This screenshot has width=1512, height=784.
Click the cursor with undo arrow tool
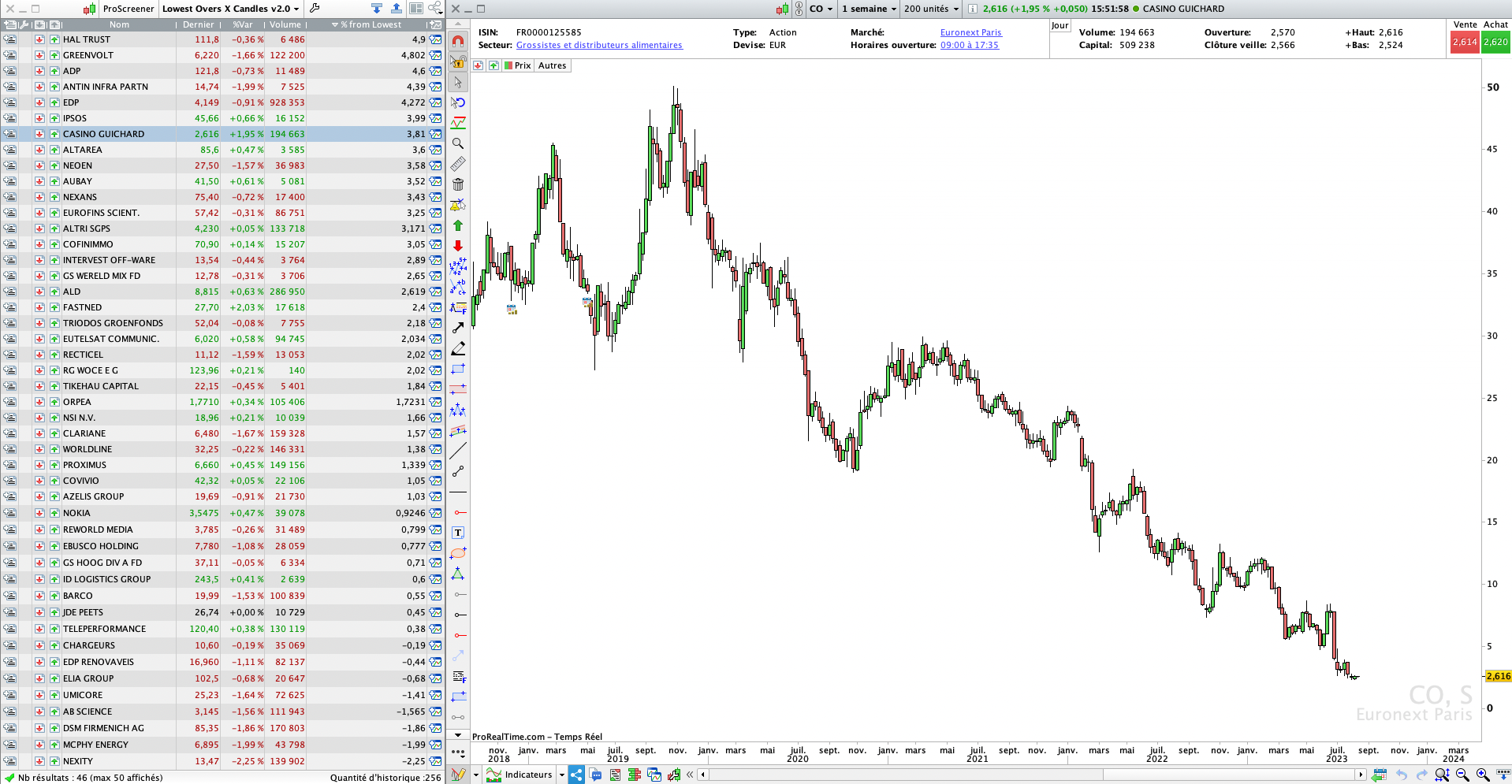pos(458,102)
